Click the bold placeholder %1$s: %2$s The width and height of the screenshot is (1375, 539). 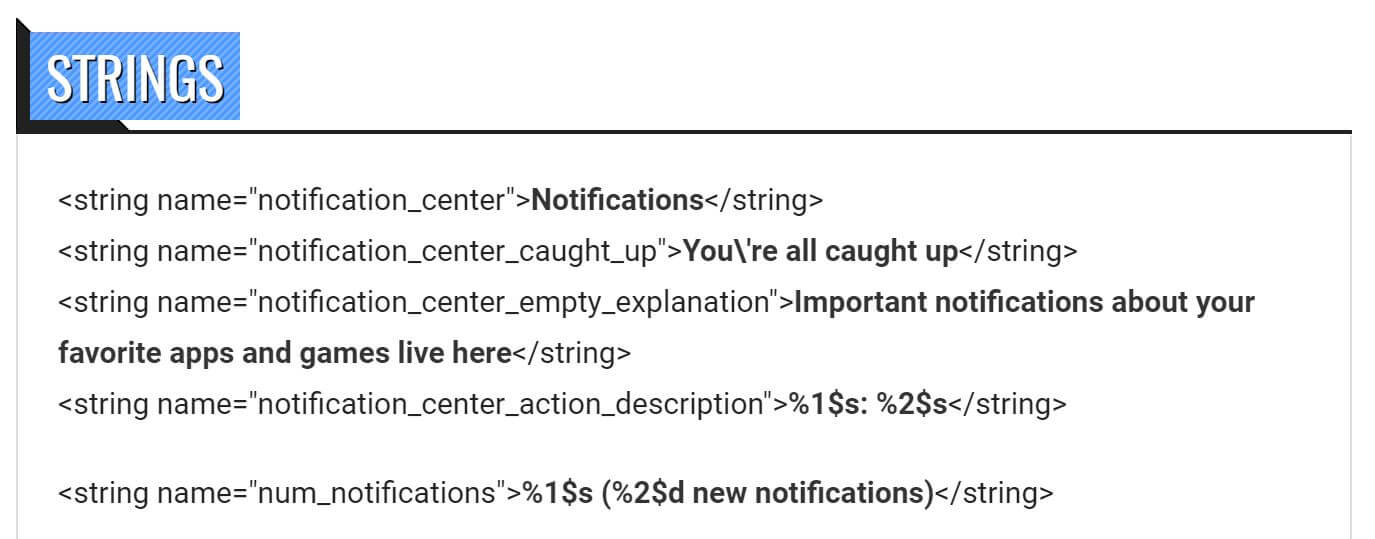coord(867,404)
